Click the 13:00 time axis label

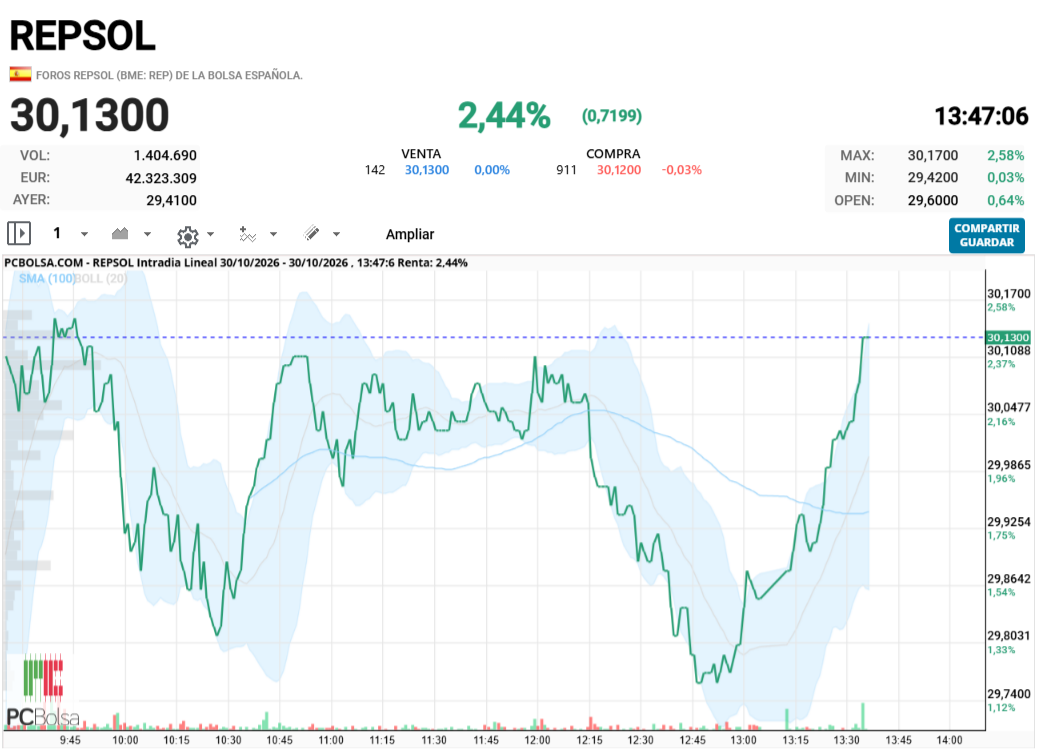point(743,740)
